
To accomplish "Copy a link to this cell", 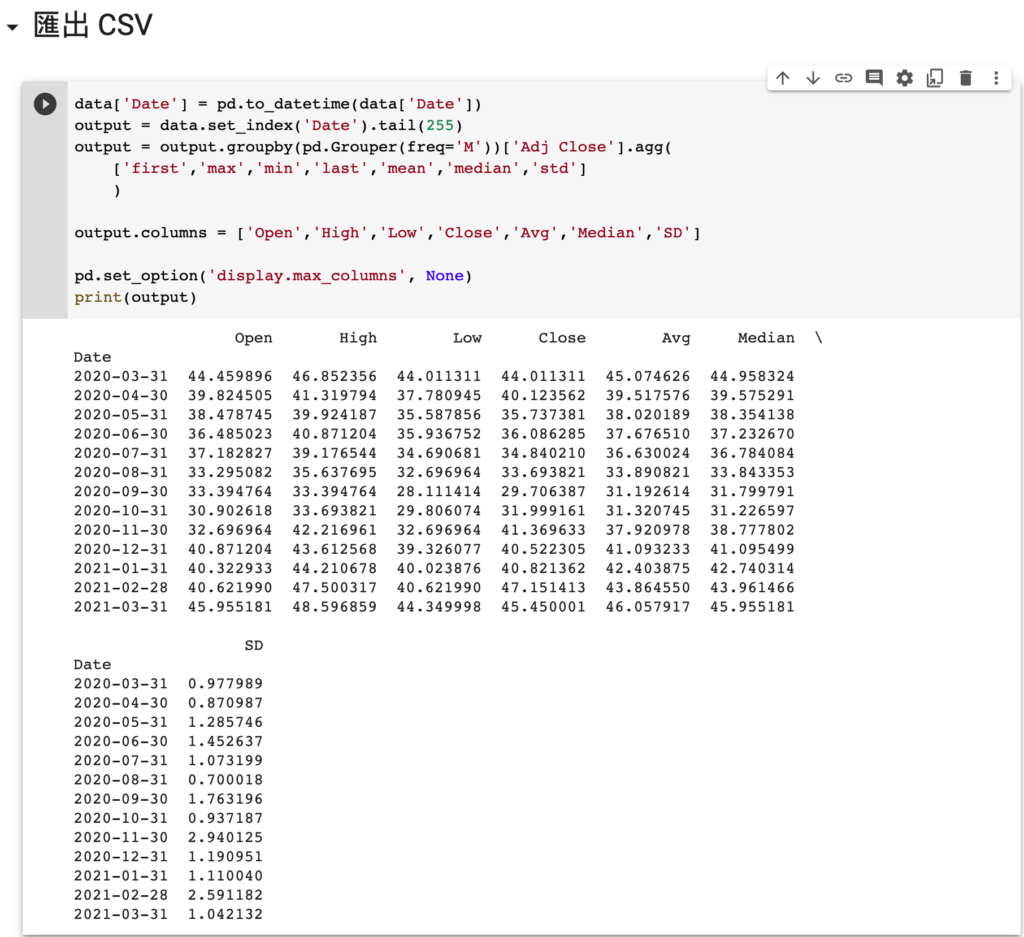I will (x=843, y=77).
